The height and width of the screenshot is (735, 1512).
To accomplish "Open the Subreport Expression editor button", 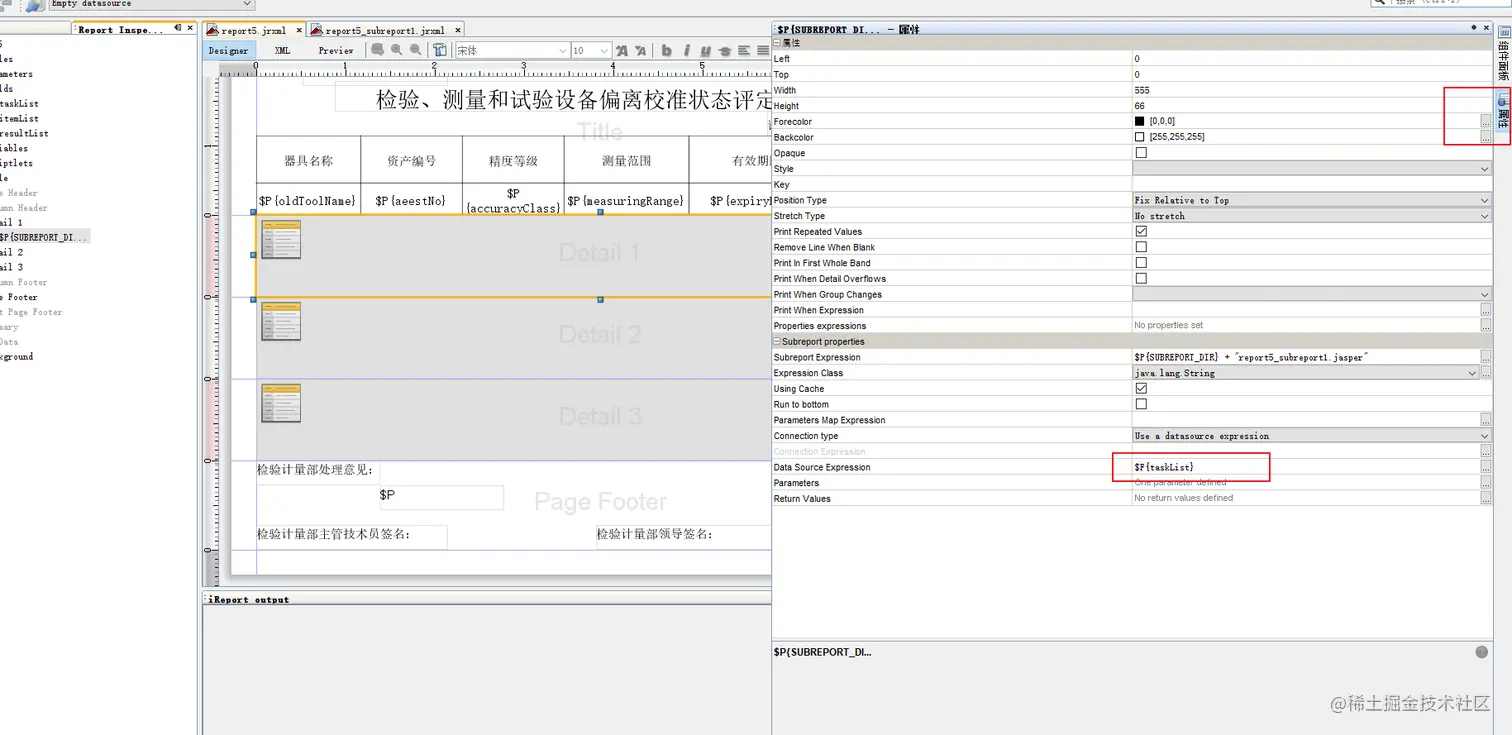I will click(x=1486, y=357).
